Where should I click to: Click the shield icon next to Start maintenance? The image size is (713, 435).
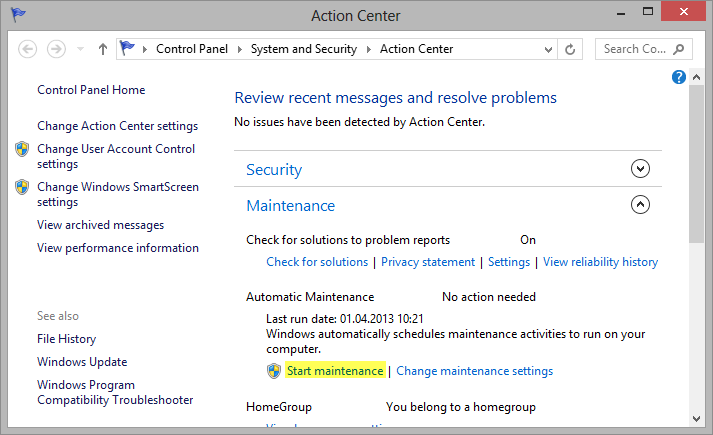(x=274, y=371)
